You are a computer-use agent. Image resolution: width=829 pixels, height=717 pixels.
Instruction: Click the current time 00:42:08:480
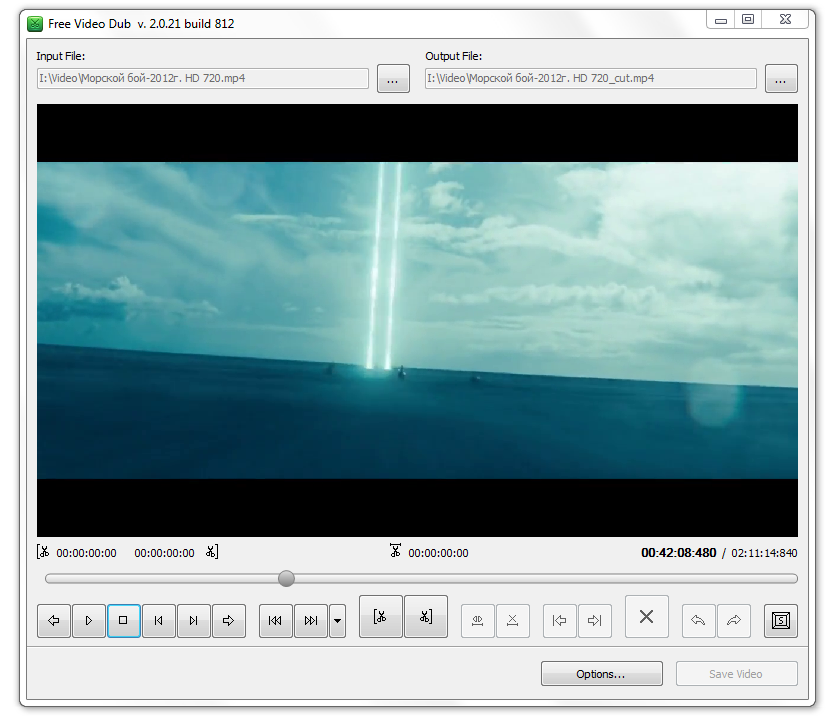pyautogui.click(x=678, y=553)
